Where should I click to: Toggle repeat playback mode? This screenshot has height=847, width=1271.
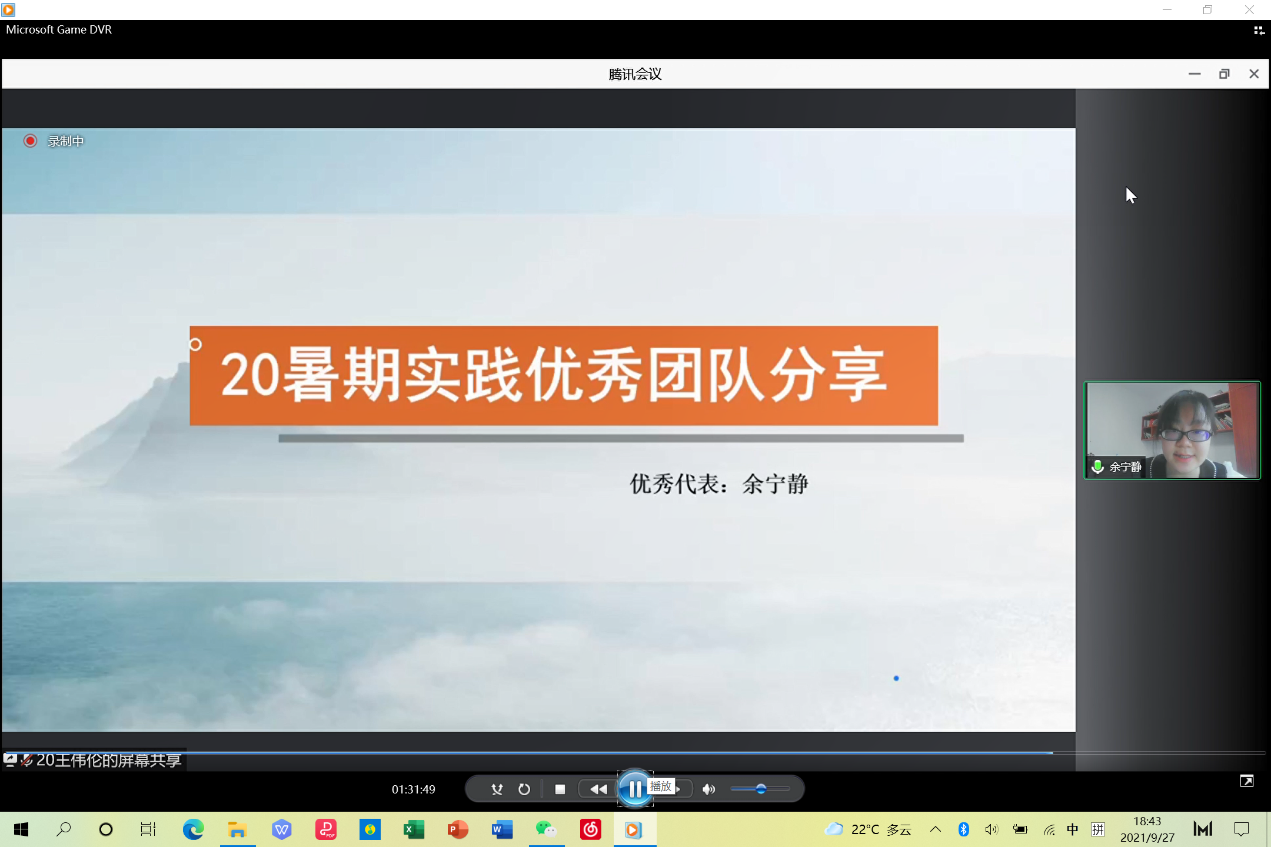click(x=524, y=789)
